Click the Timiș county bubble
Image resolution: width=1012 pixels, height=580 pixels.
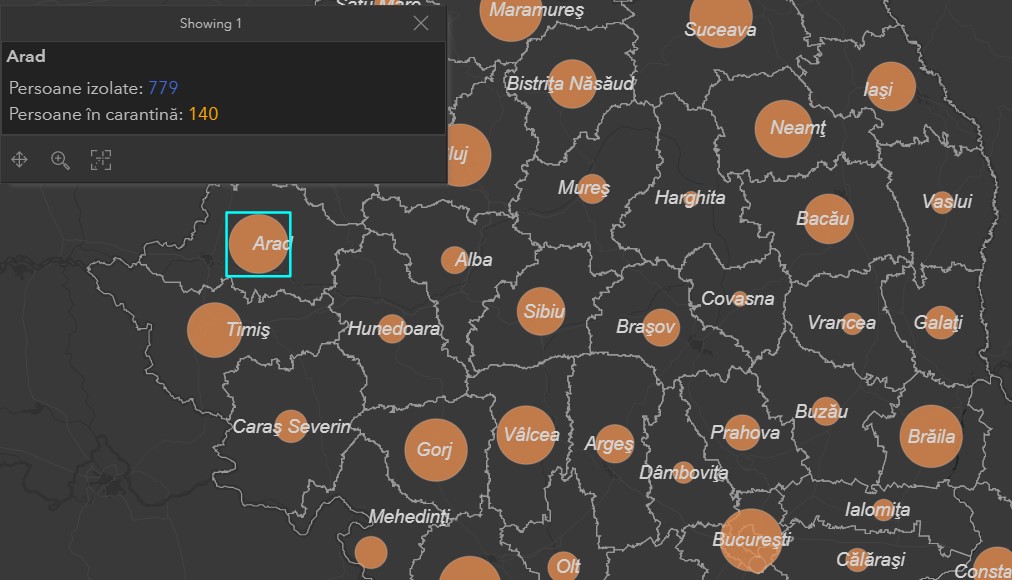[215, 331]
